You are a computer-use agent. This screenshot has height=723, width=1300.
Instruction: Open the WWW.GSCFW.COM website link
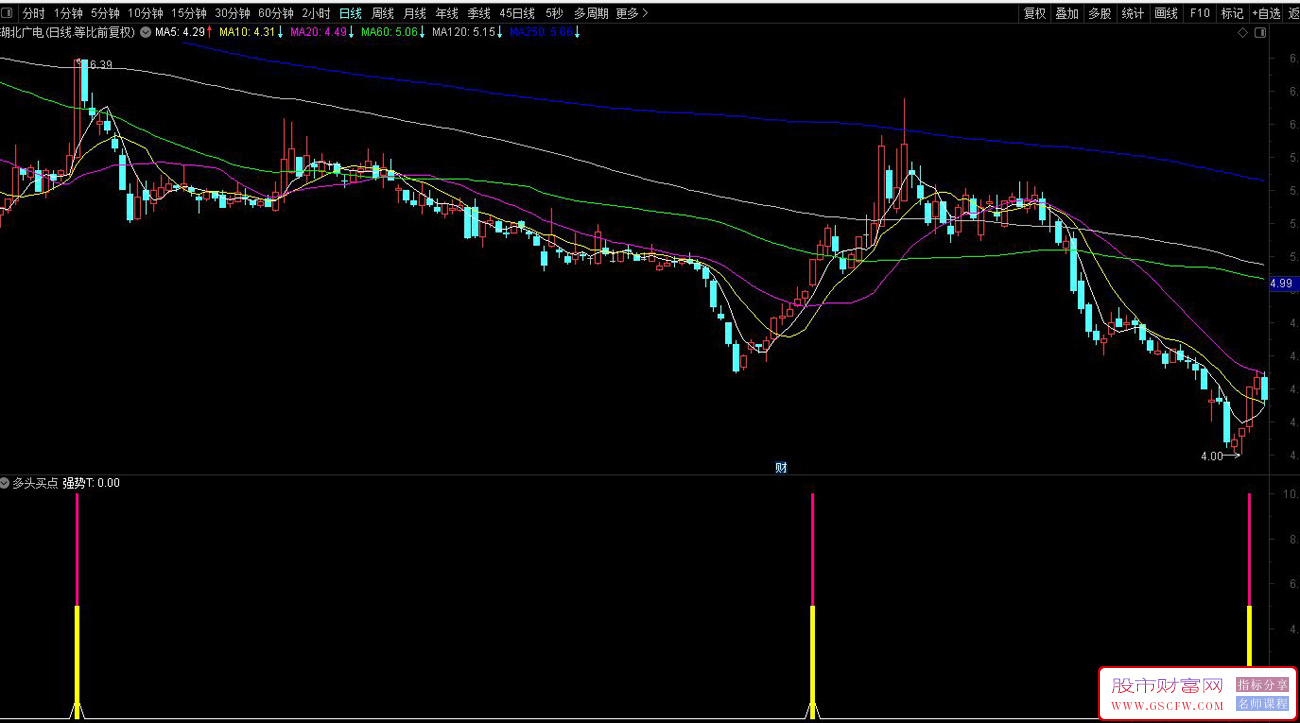click(x=1167, y=706)
